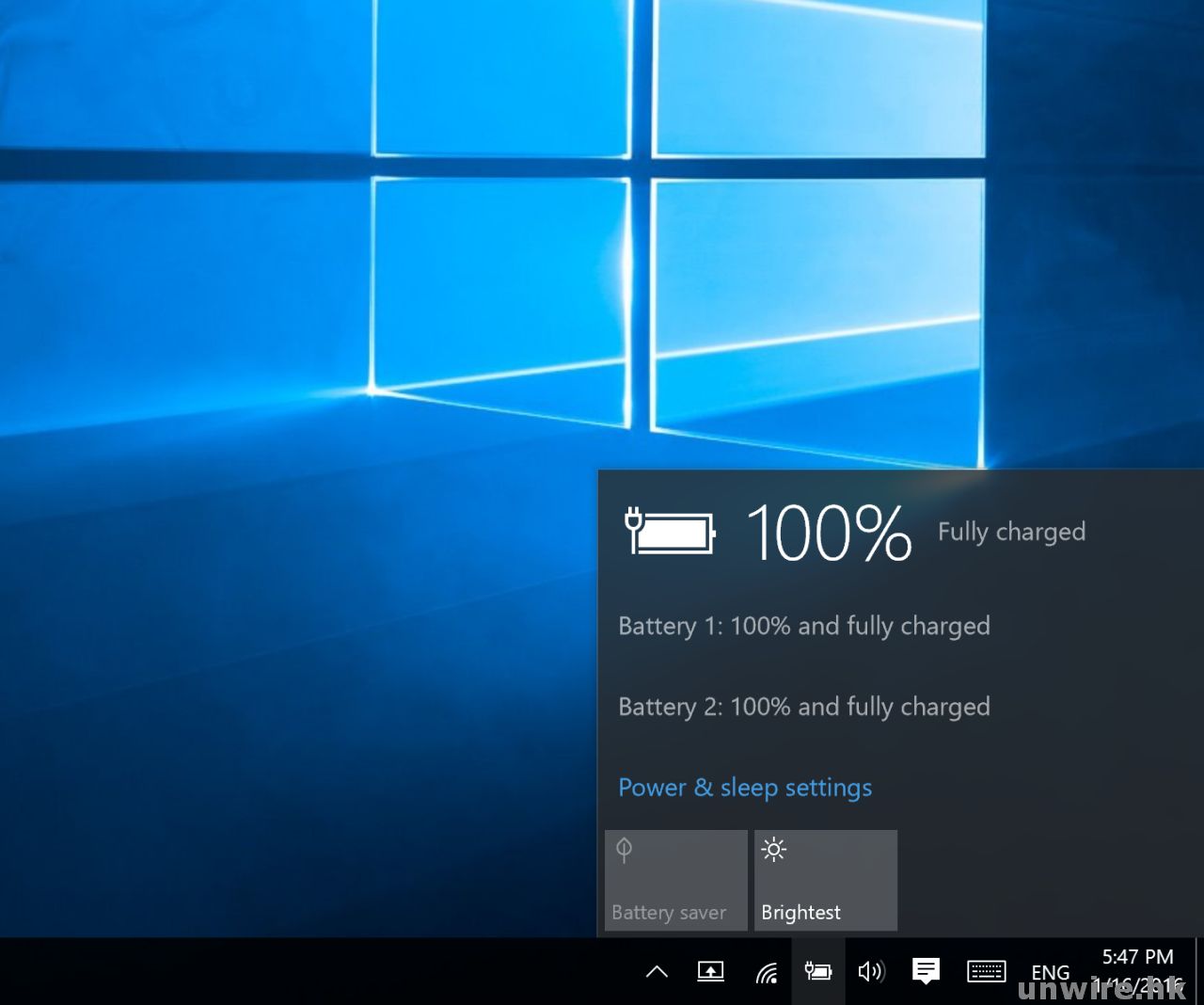Viewport: 1204px width, 1005px height.
Task: Open the clock showing 5:47 PM
Action: click(1137, 970)
